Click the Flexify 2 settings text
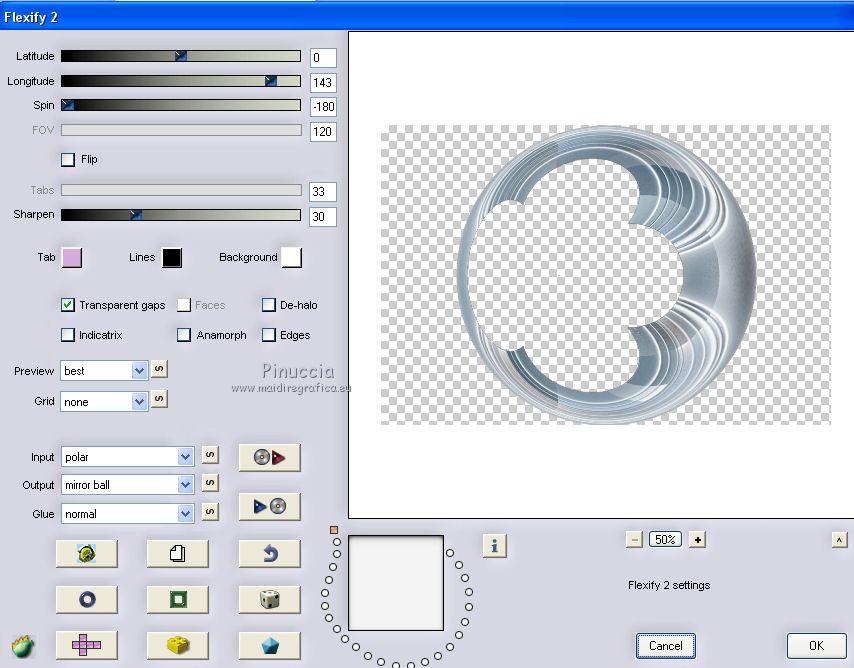This screenshot has width=854, height=668. tap(669, 585)
